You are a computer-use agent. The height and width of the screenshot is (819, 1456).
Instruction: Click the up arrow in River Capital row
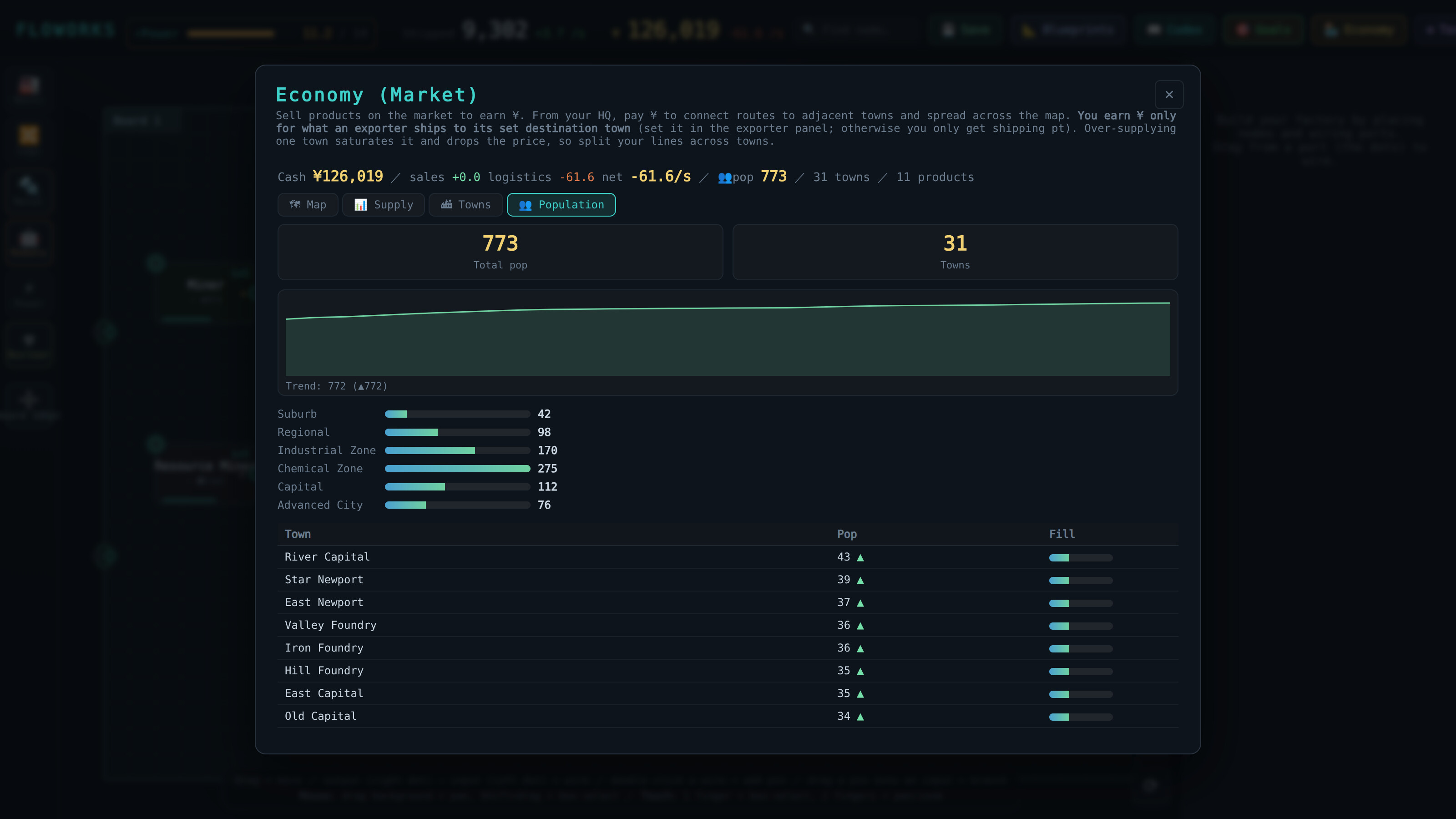coord(860,557)
